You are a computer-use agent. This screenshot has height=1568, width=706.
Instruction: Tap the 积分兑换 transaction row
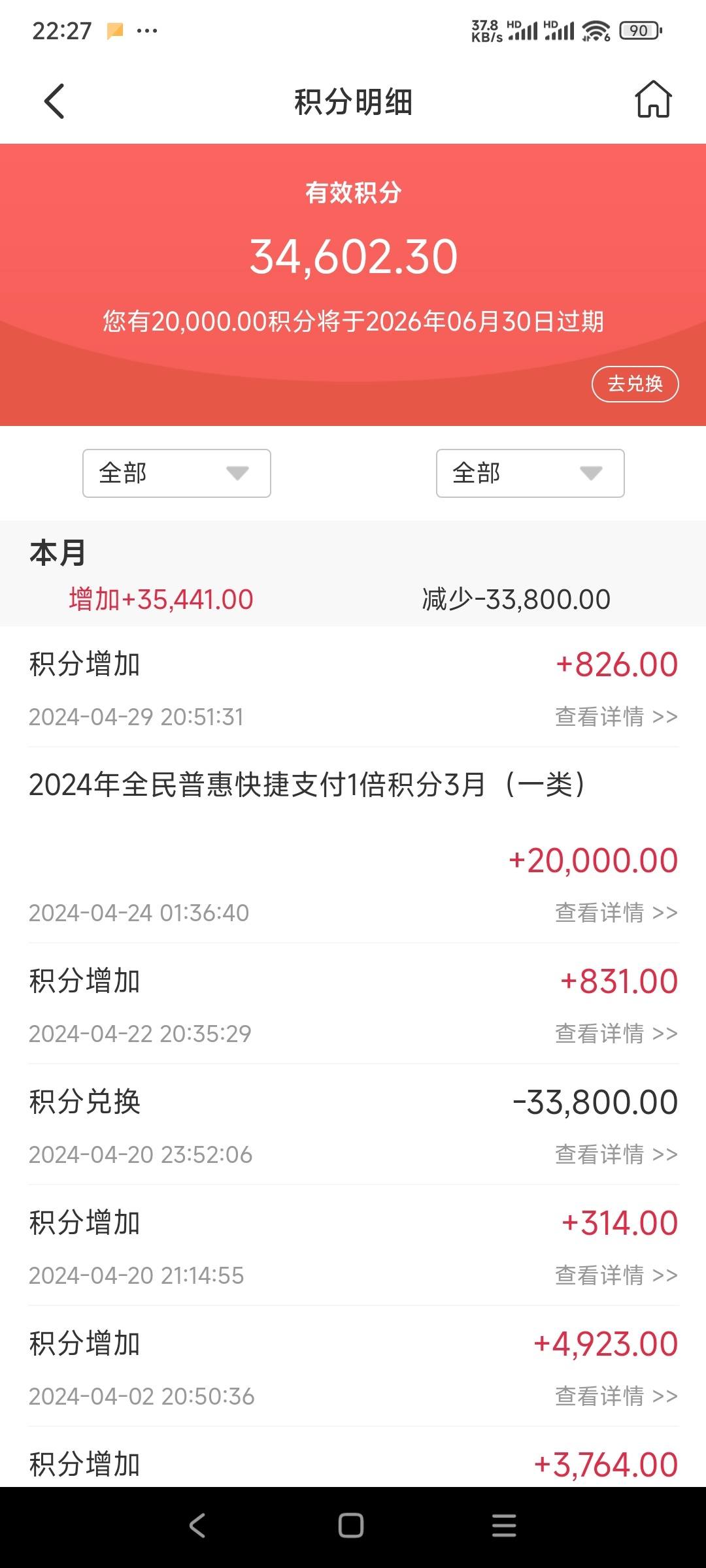(353, 1124)
